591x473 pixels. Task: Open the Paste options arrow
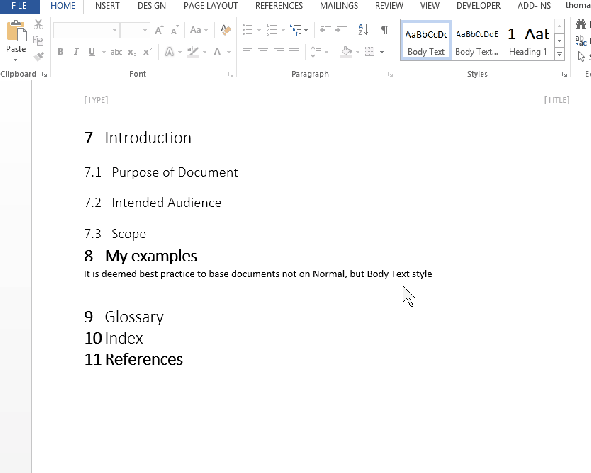point(15,60)
